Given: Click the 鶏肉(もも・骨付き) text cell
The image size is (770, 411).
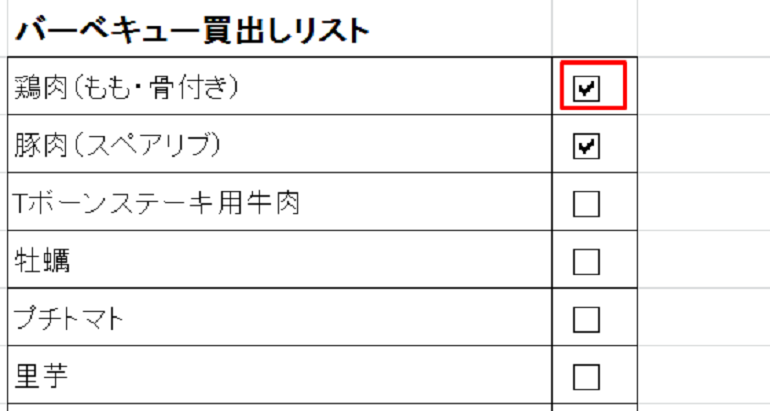Looking at the screenshot, I should [x=280, y=89].
